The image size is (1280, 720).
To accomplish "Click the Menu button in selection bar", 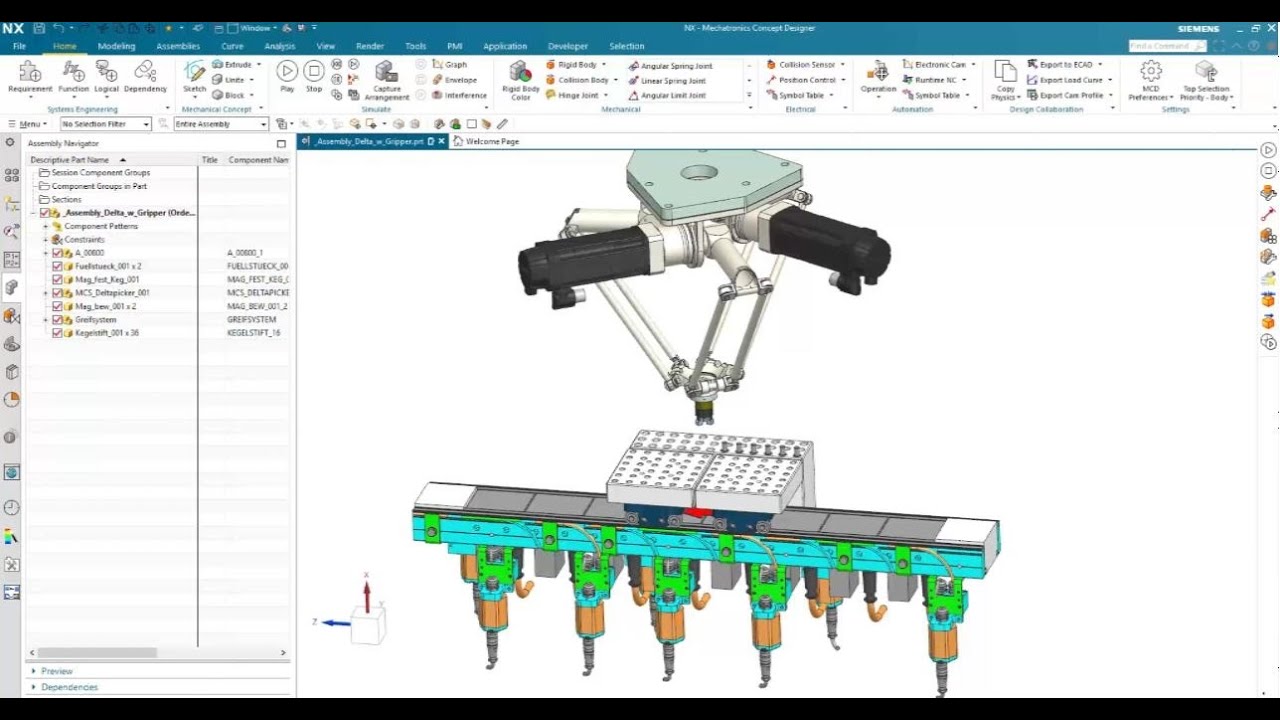I will click(x=28, y=124).
